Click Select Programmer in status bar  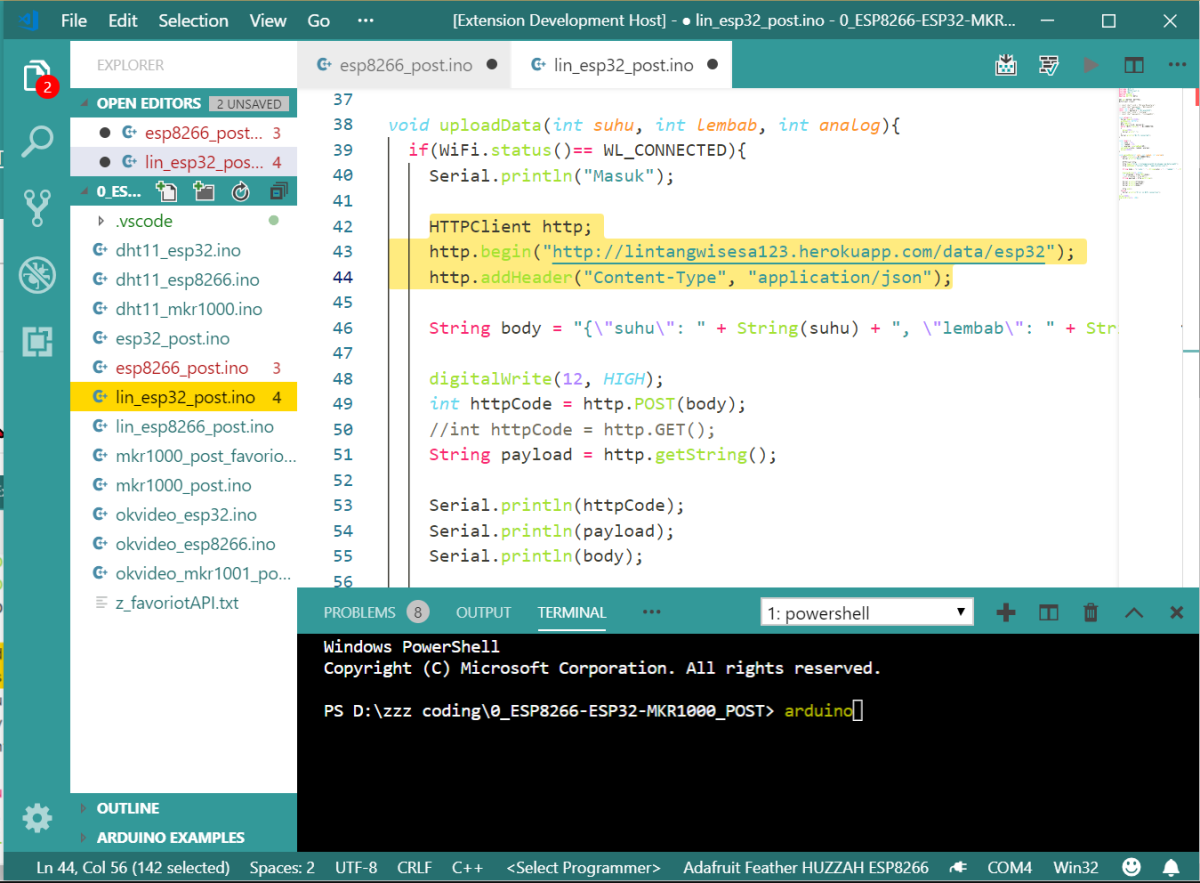(x=584, y=867)
